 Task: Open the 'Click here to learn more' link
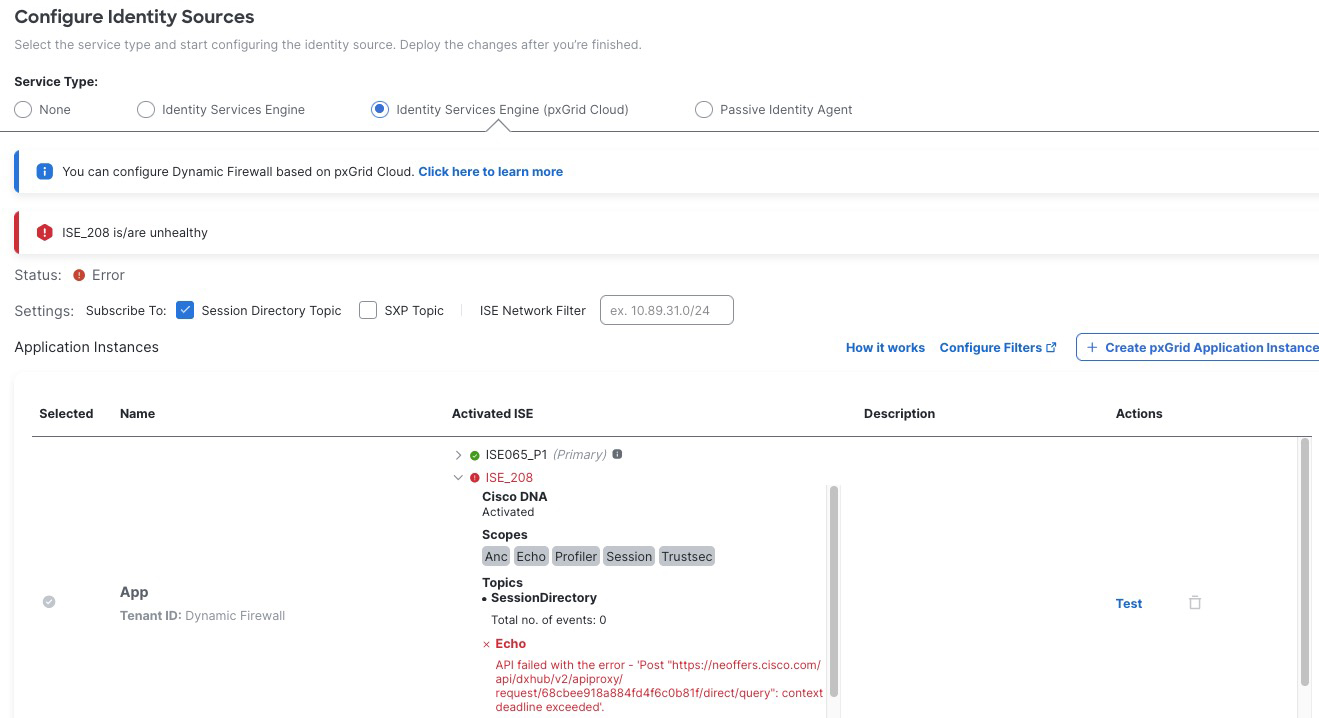coord(490,172)
